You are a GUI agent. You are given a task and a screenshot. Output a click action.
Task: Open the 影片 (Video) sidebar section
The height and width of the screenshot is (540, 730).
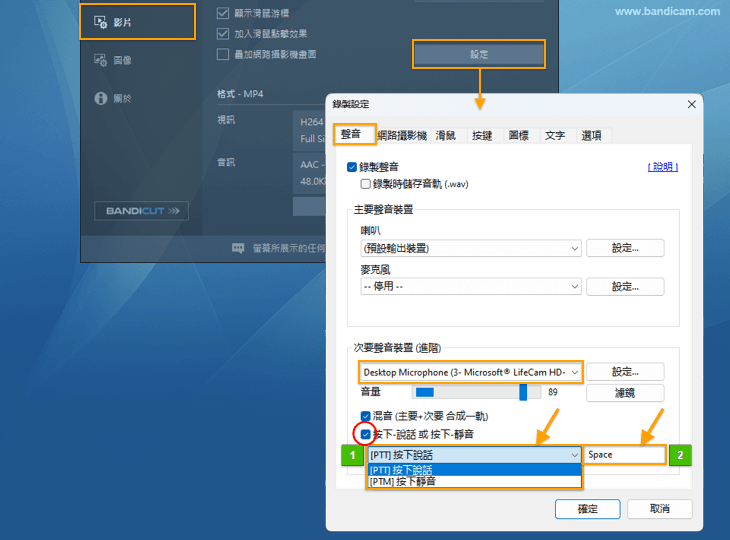[137, 22]
